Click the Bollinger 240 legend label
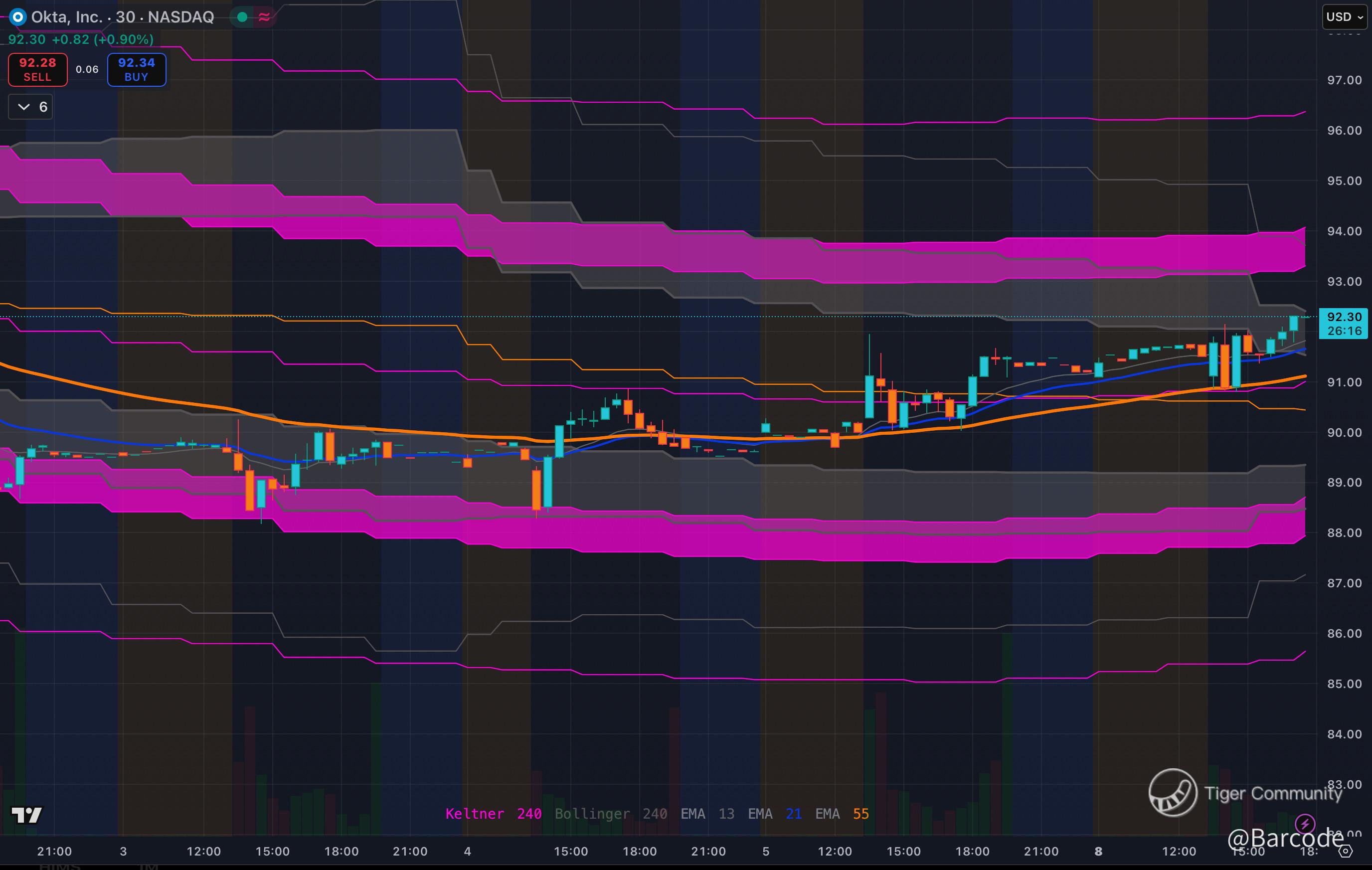 tap(610, 814)
